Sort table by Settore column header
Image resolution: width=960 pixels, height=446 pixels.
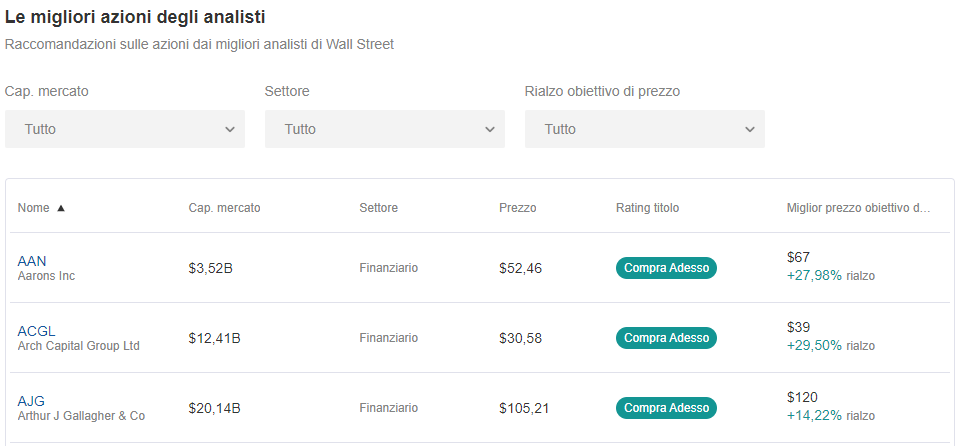click(378, 208)
